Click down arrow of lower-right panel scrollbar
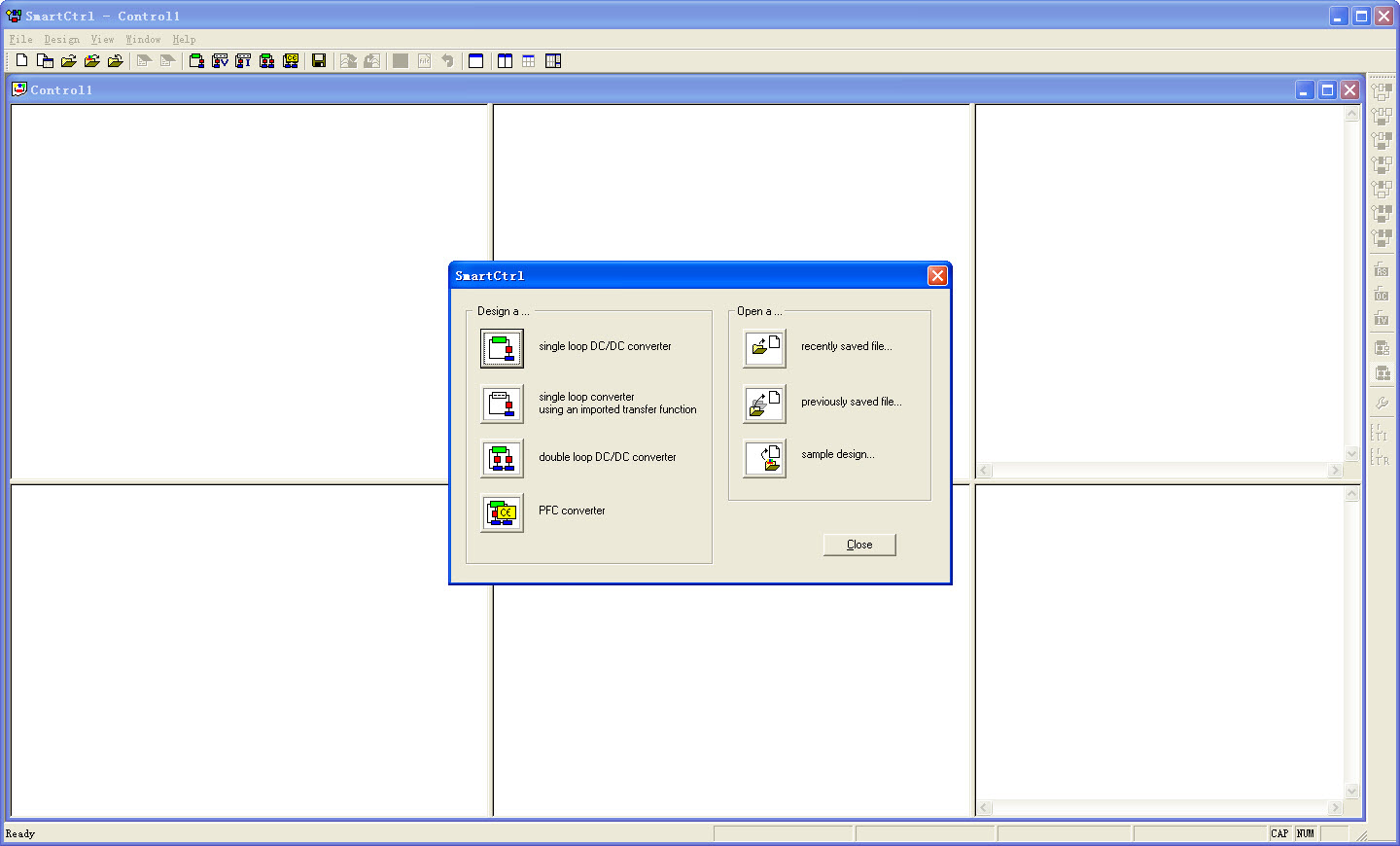This screenshot has width=1400, height=846. 1351,791
